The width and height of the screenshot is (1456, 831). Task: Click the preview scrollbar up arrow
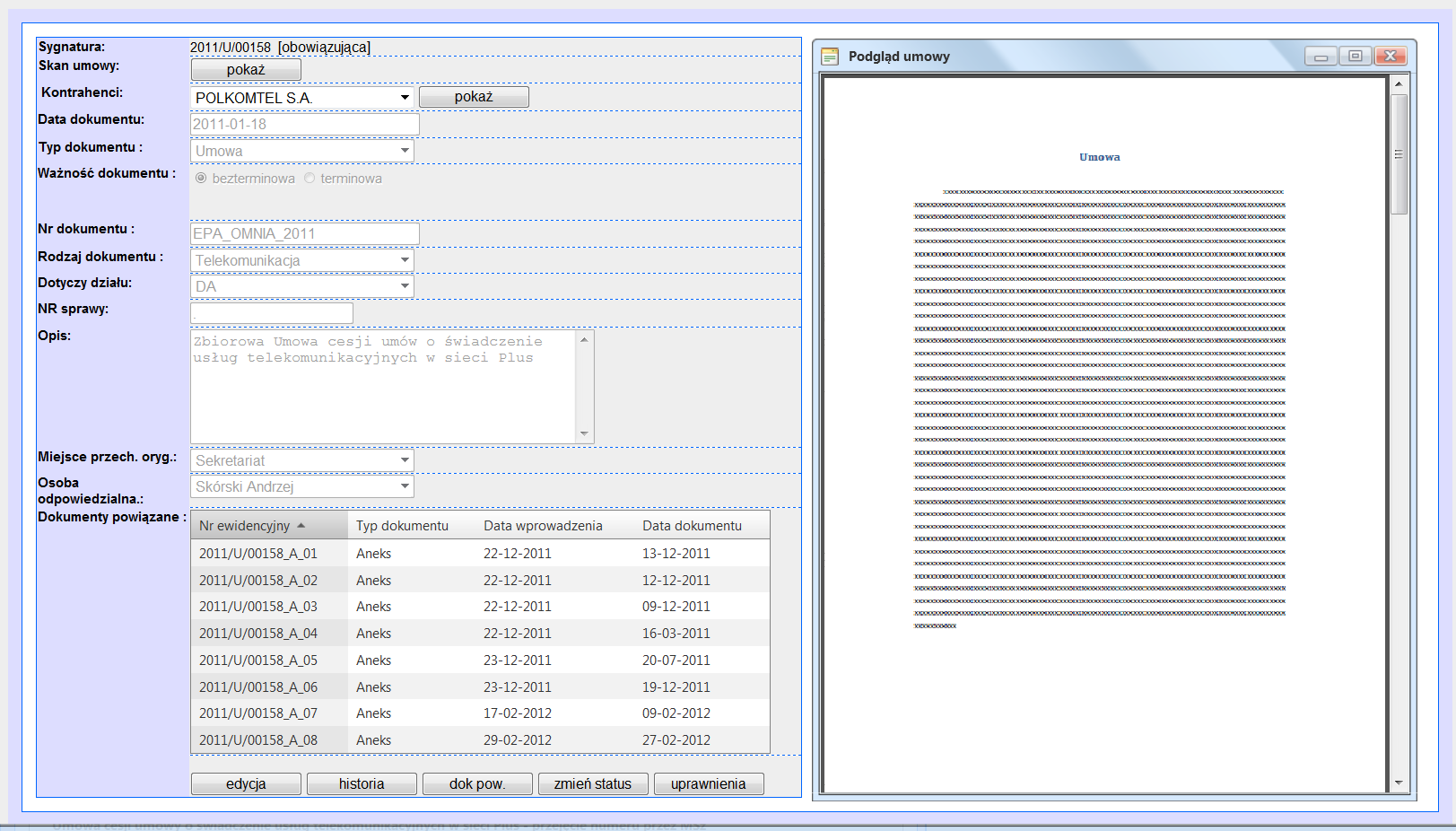coord(1399,83)
